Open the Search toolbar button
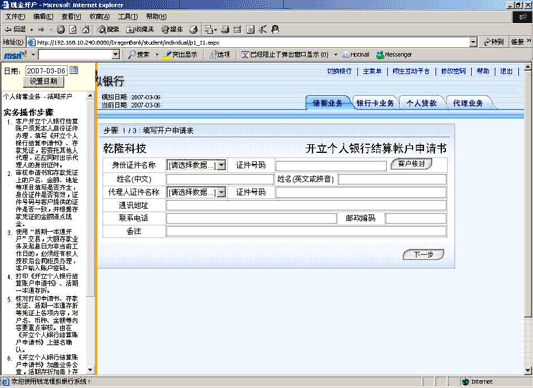Screen dimensions: 533x388 click(x=108, y=30)
